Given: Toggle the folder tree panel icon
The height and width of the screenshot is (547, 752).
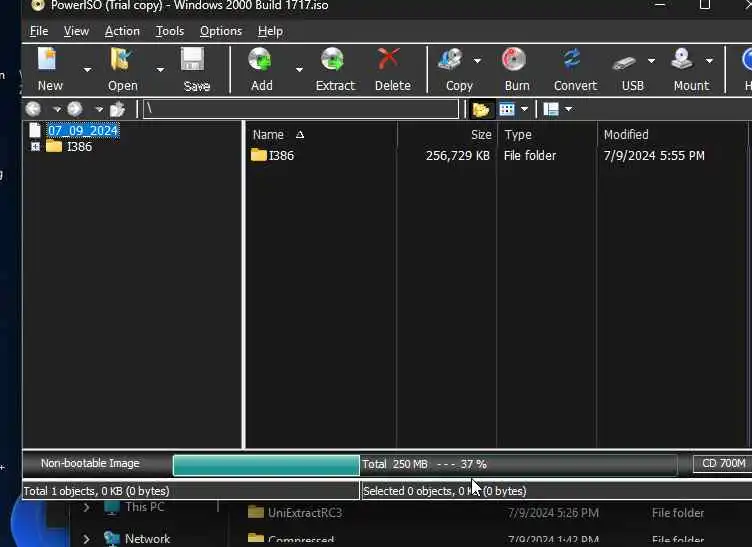Looking at the screenshot, I should pyautogui.click(x=481, y=110).
